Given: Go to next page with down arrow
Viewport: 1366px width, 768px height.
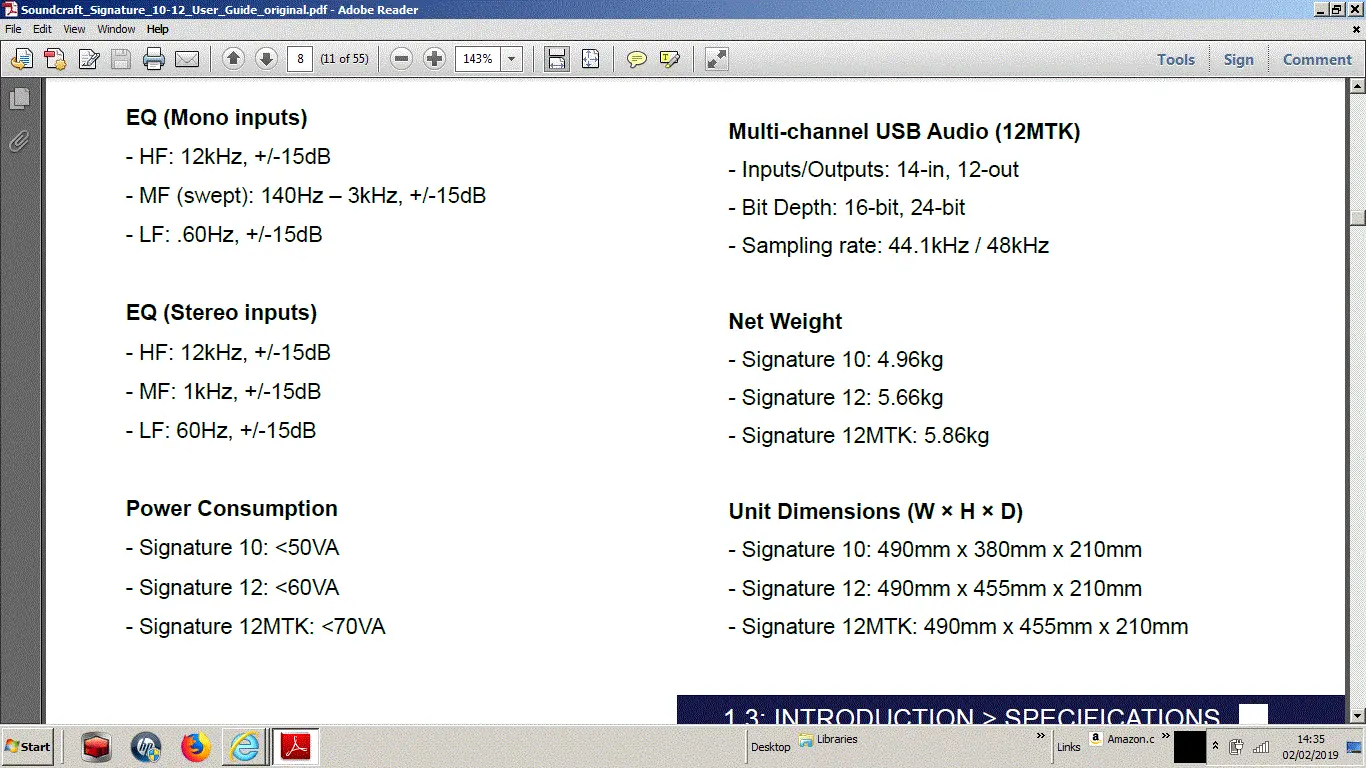Looking at the screenshot, I should [x=266, y=59].
